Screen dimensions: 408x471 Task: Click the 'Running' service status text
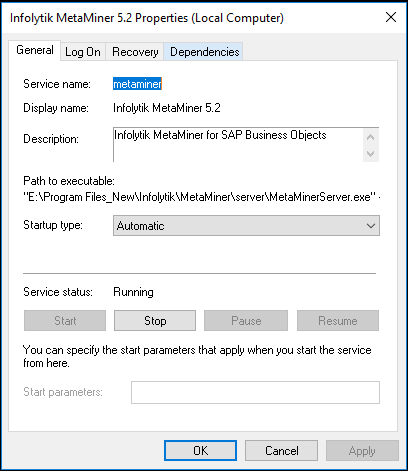pyautogui.click(x=133, y=292)
